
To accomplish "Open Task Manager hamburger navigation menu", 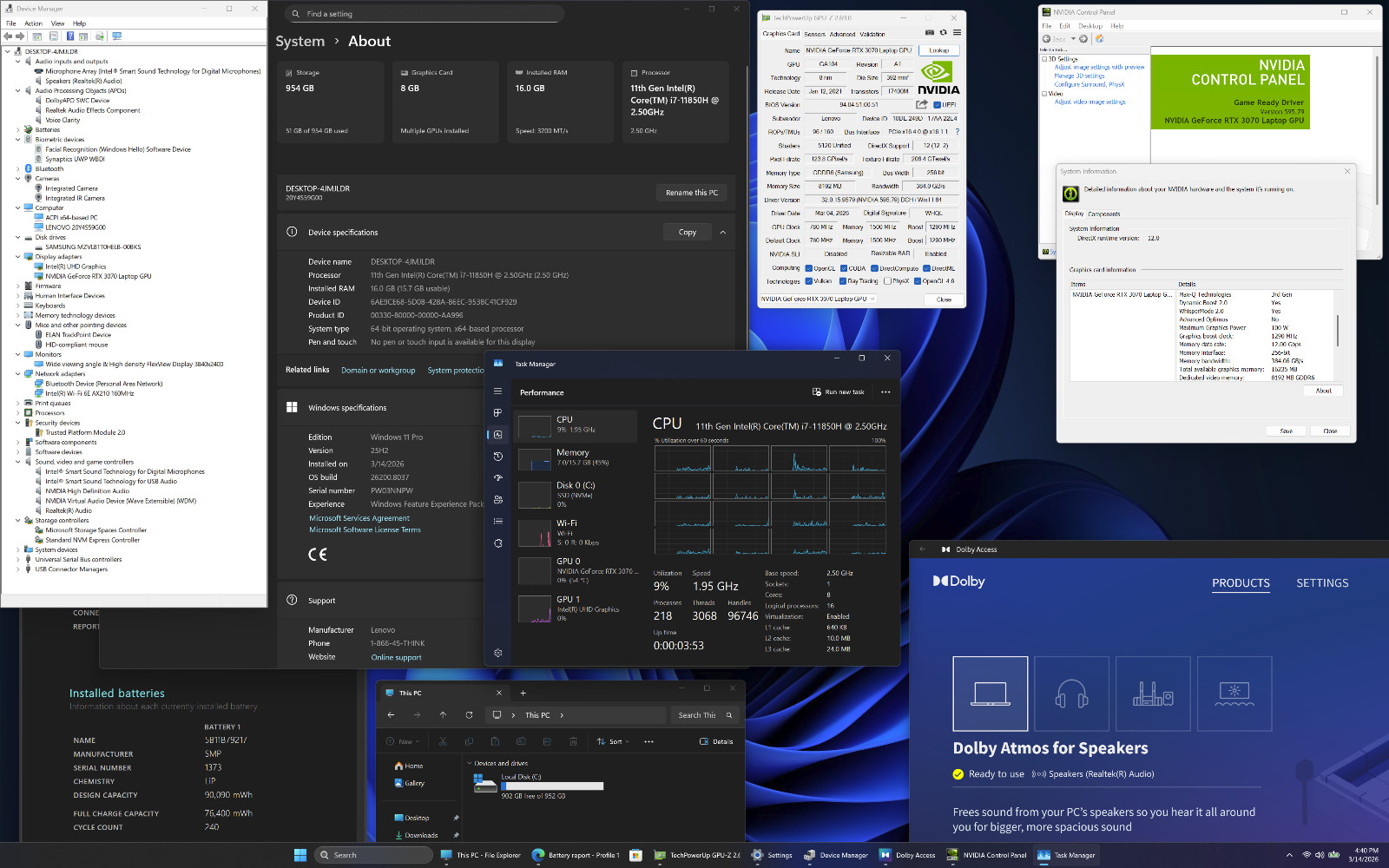I will coord(497,391).
